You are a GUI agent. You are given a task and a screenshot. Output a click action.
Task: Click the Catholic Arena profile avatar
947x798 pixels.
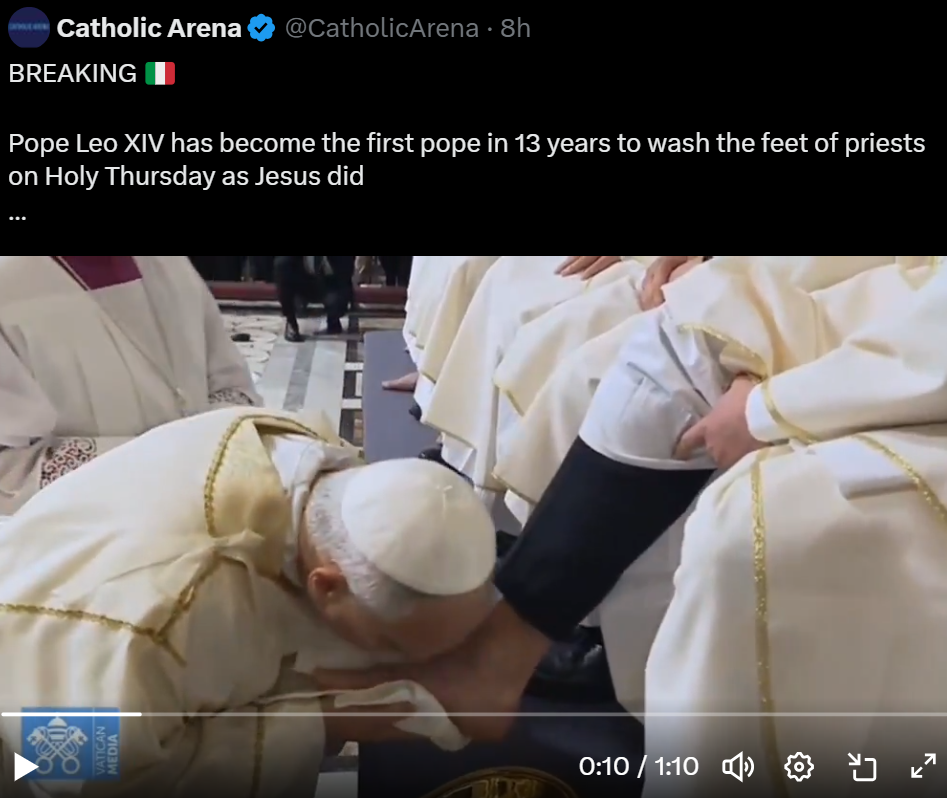[x=28, y=28]
